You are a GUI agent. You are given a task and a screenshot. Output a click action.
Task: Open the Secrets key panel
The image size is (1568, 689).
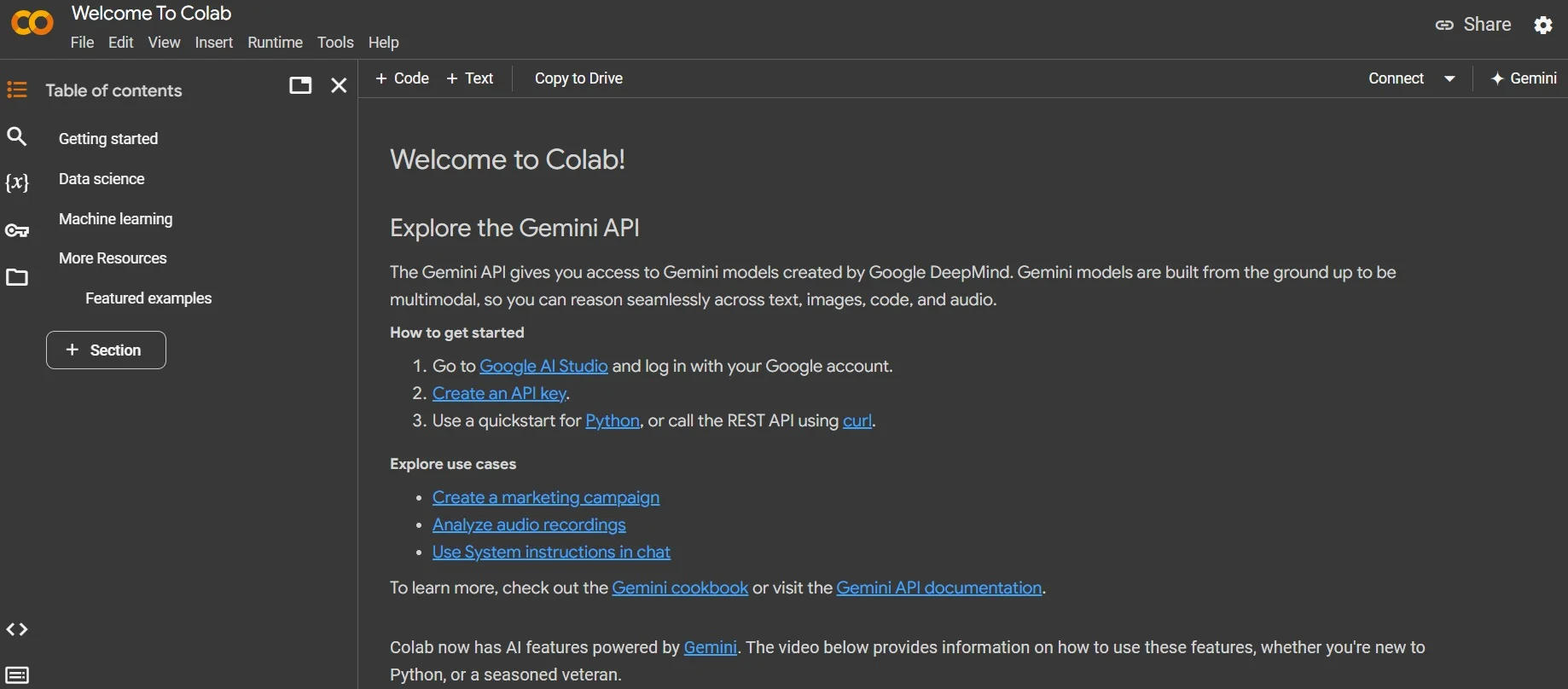(x=17, y=230)
